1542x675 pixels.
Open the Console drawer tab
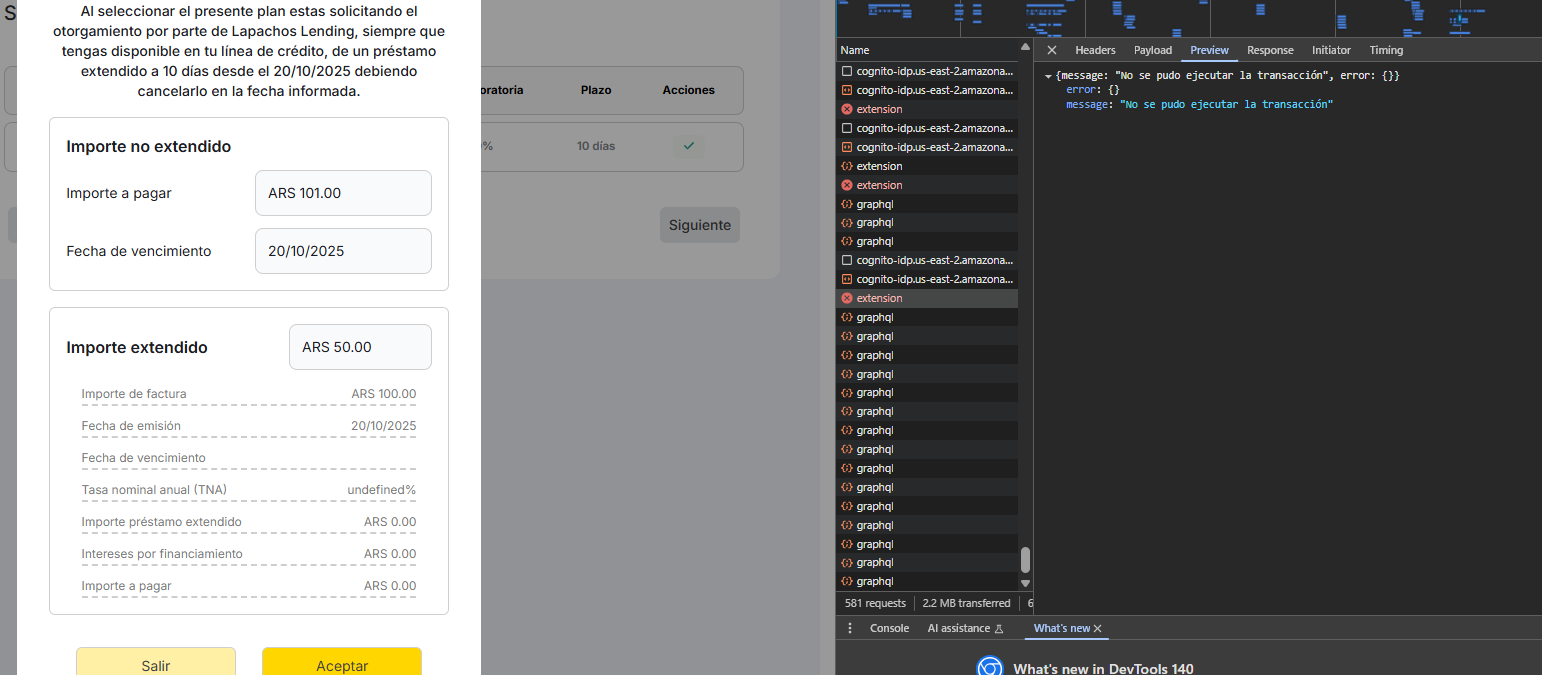coord(889,628)
